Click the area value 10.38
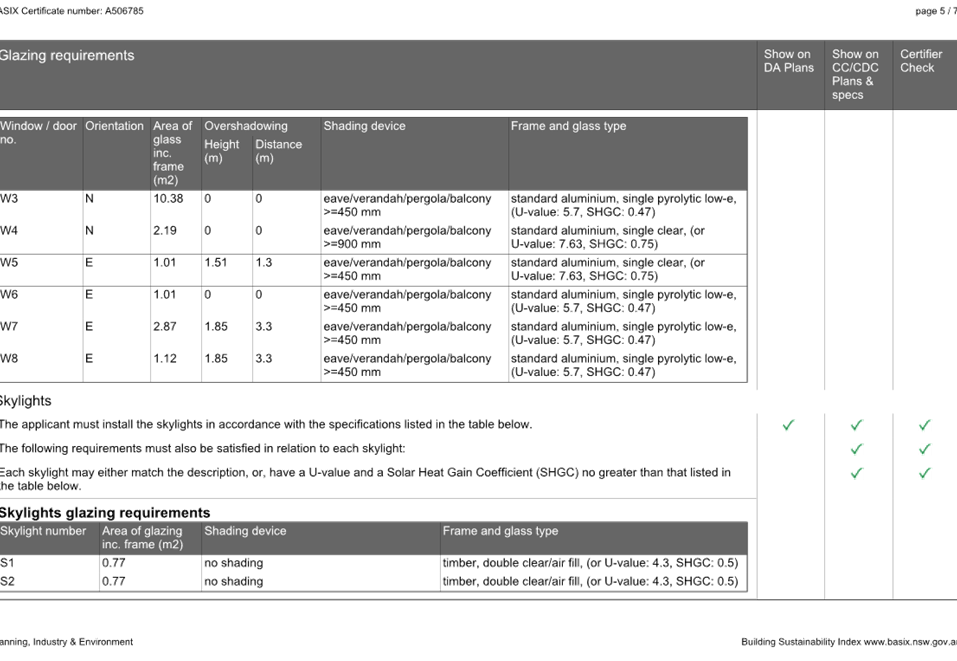 tap(168, 198)
